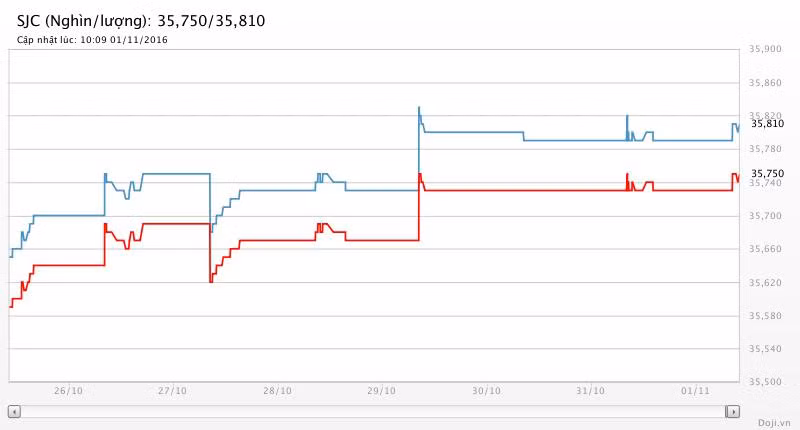
Task: Click the SJC chart title text
Action: point(141,20)
